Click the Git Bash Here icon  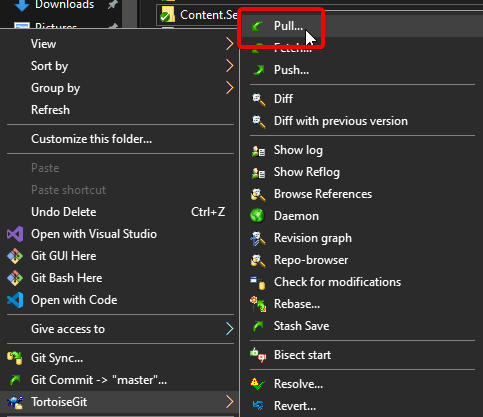[x=15, y=278]
